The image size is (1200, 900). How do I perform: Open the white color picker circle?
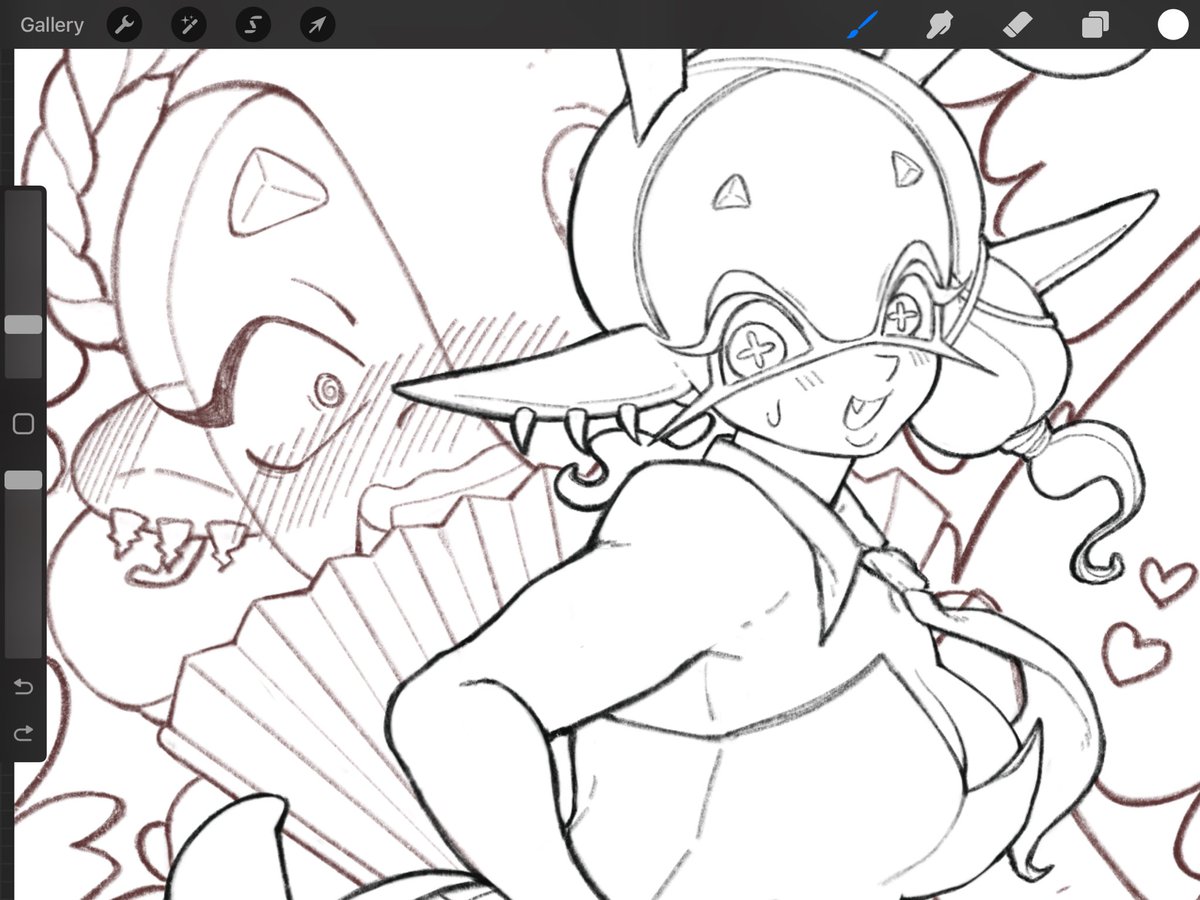pos(1172,25)
